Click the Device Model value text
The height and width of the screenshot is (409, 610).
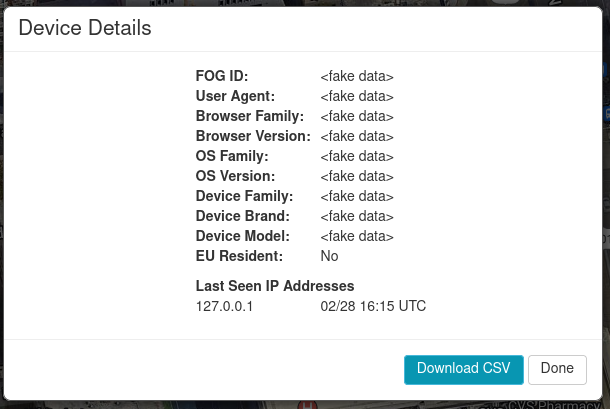(x=357, y=236)
